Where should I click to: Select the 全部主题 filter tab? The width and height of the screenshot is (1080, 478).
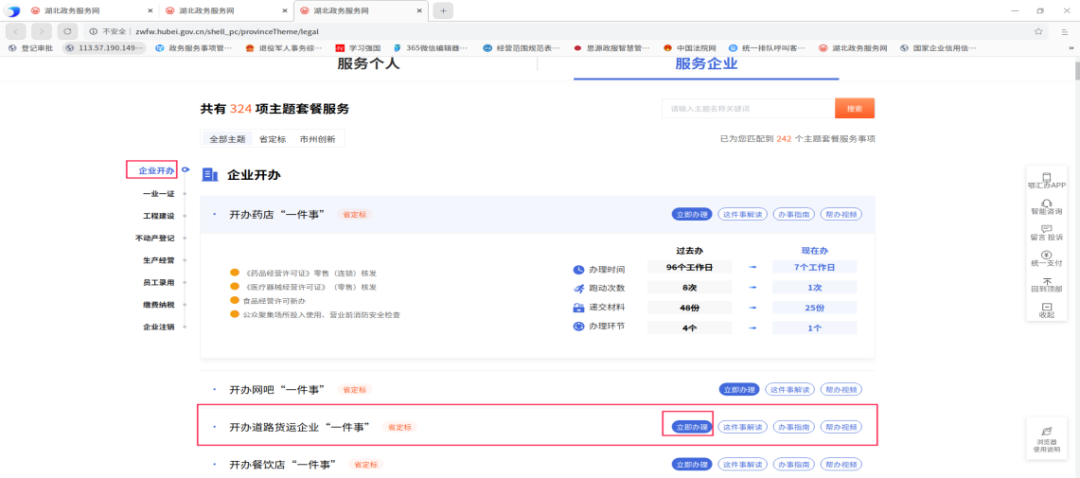(227, 138)
